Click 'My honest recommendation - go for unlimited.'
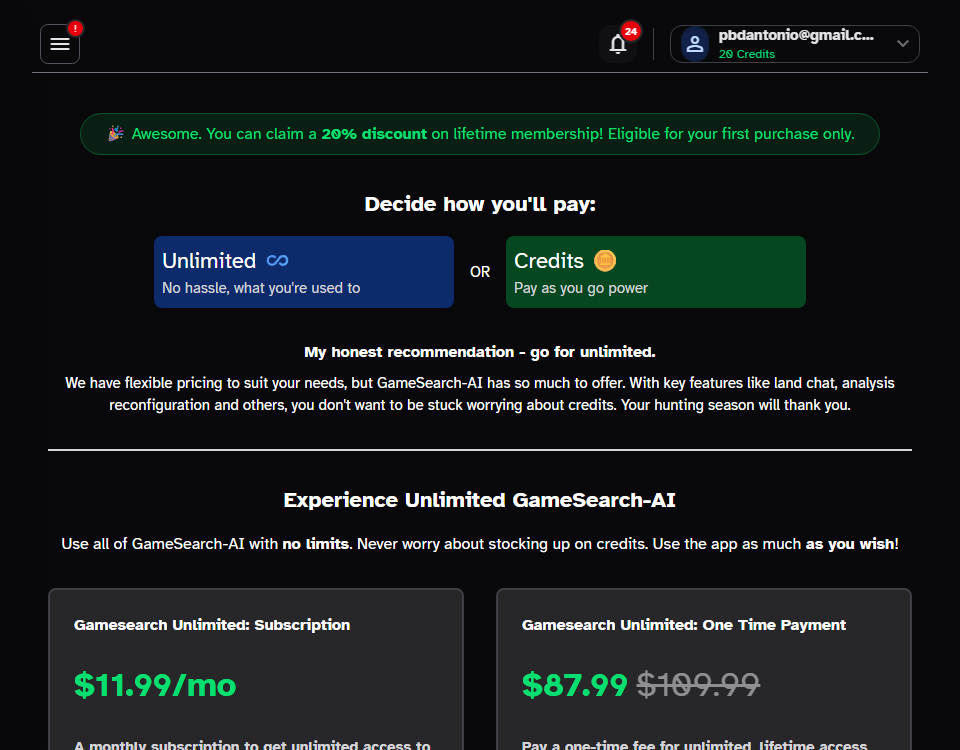The height and width of the screenshot is (750, 960). pyautogui.click(x=480, y=352)
